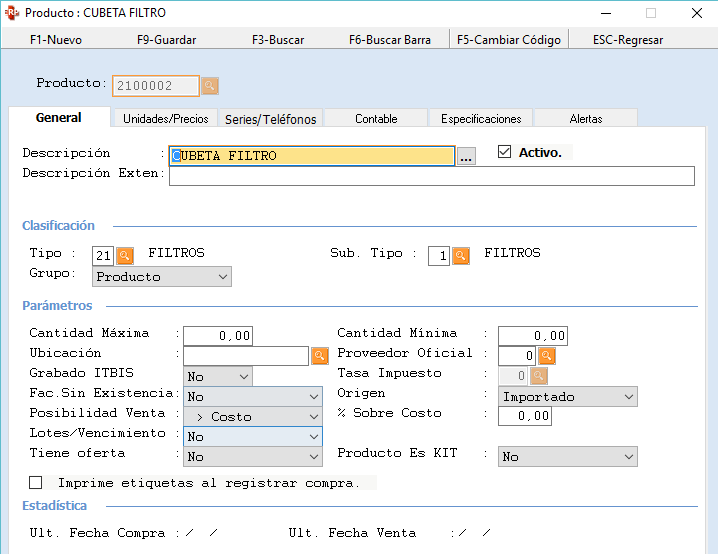This screenshot has height=554, width=718.
Task: Enable Imprime etiquetas al registrar compra
Action: point(36,483)
